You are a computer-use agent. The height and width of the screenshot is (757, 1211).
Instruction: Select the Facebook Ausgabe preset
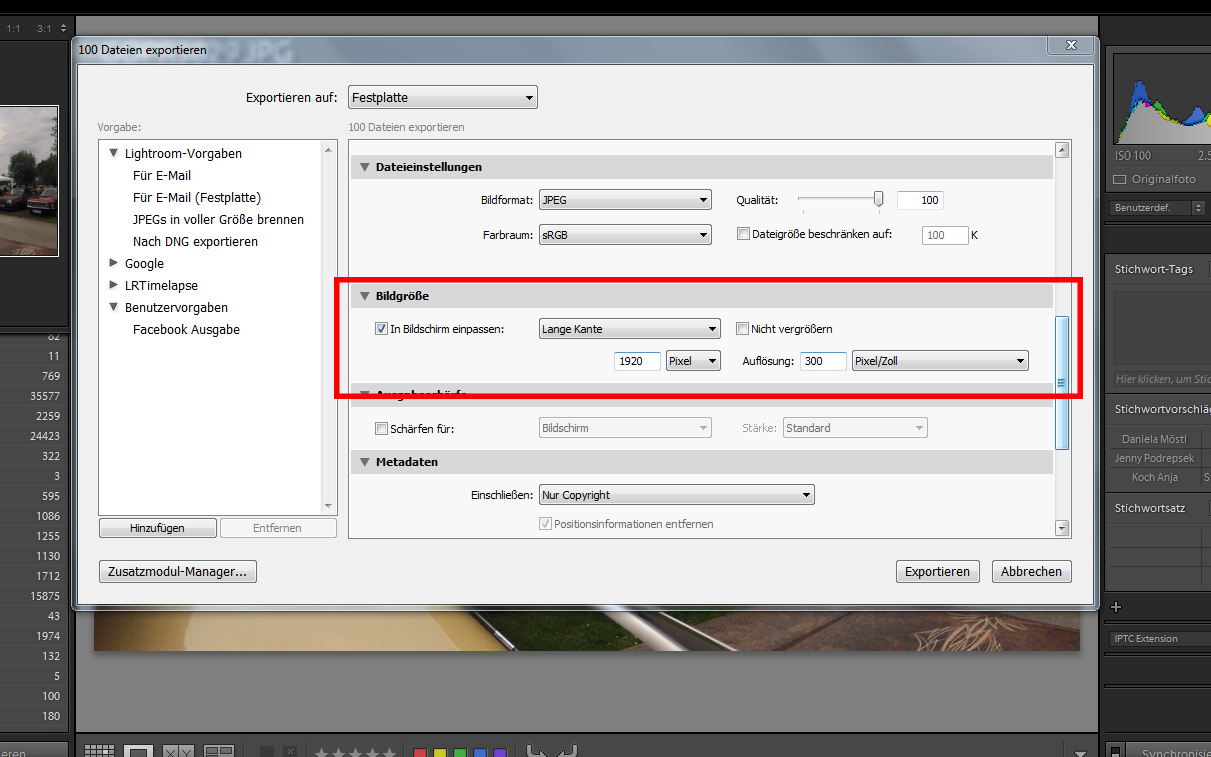[186, 329]
